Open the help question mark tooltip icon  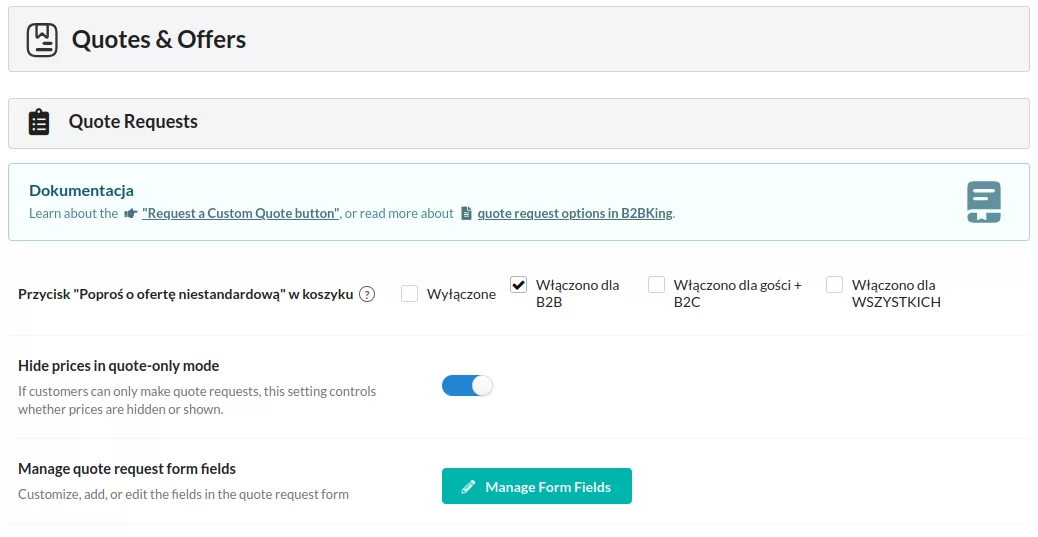pos(367,294)
